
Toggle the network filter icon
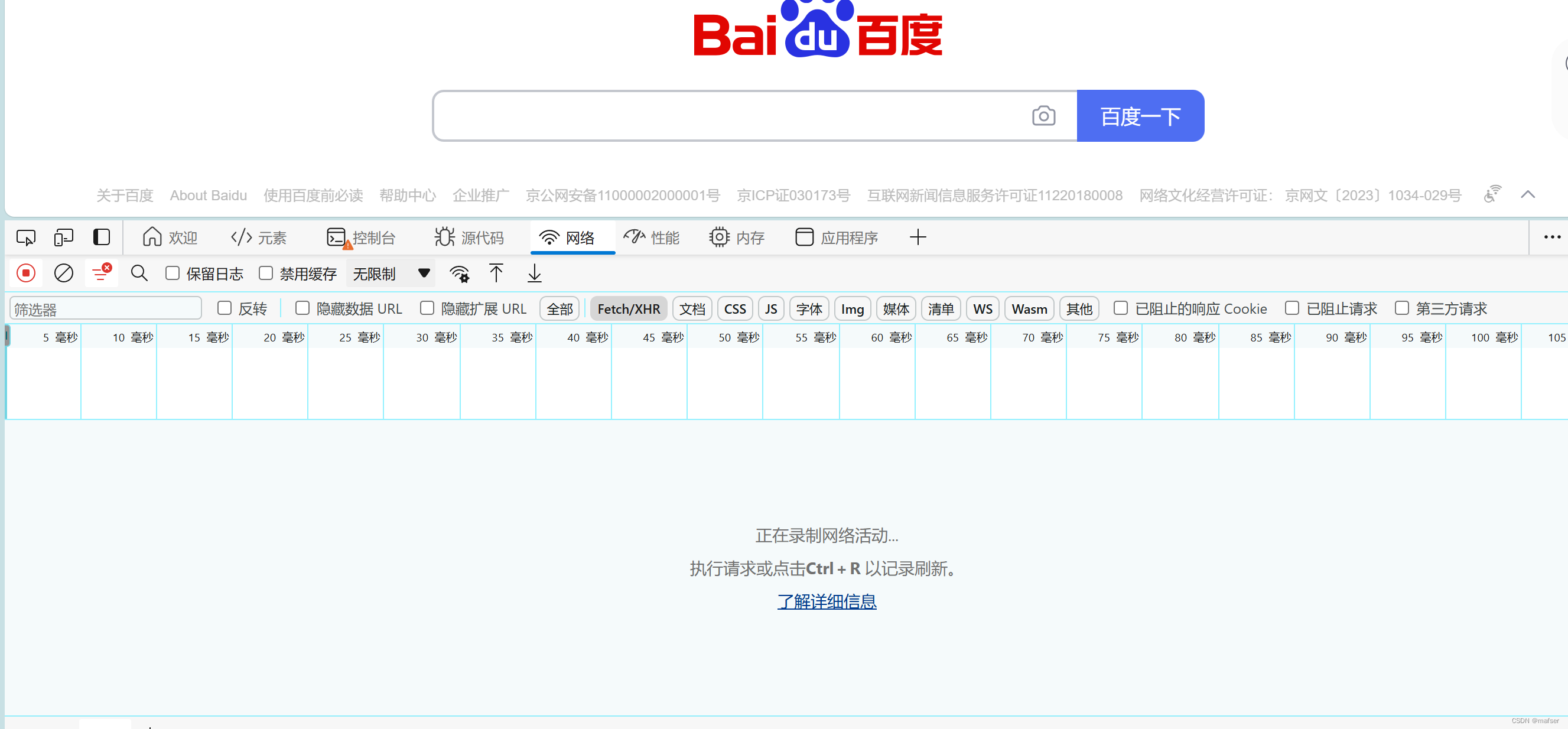(x=101, y=273)
